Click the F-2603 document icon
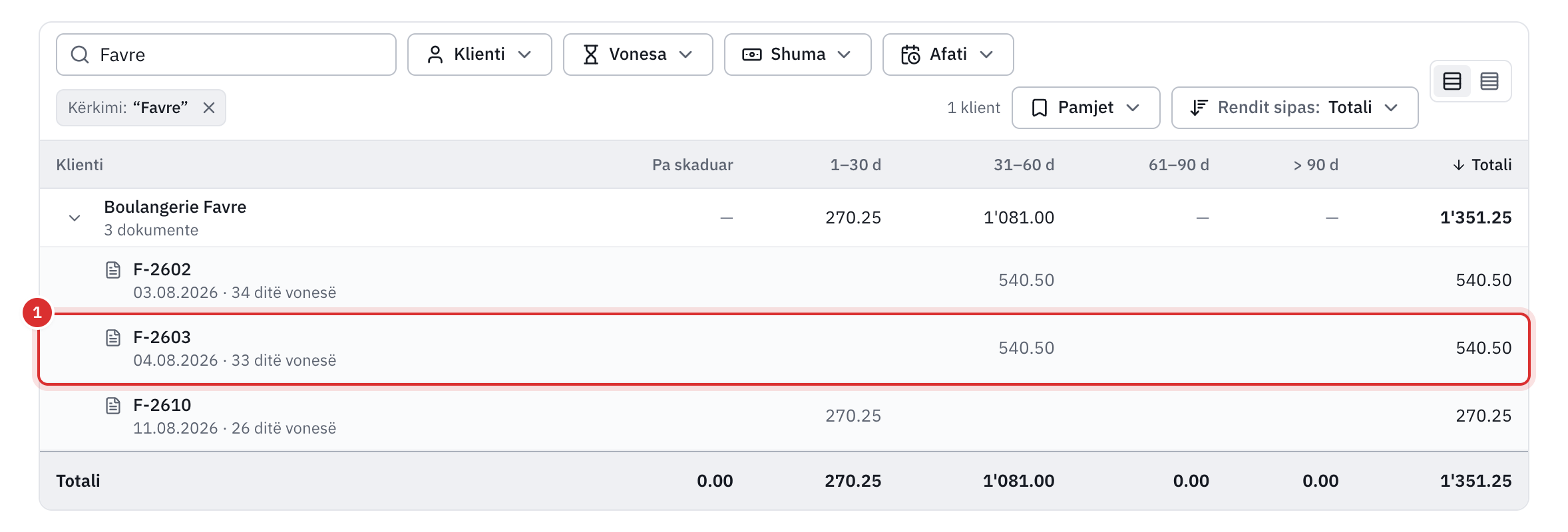The image size is (1568, 532). pyautogui.click(x=113, y=338)
